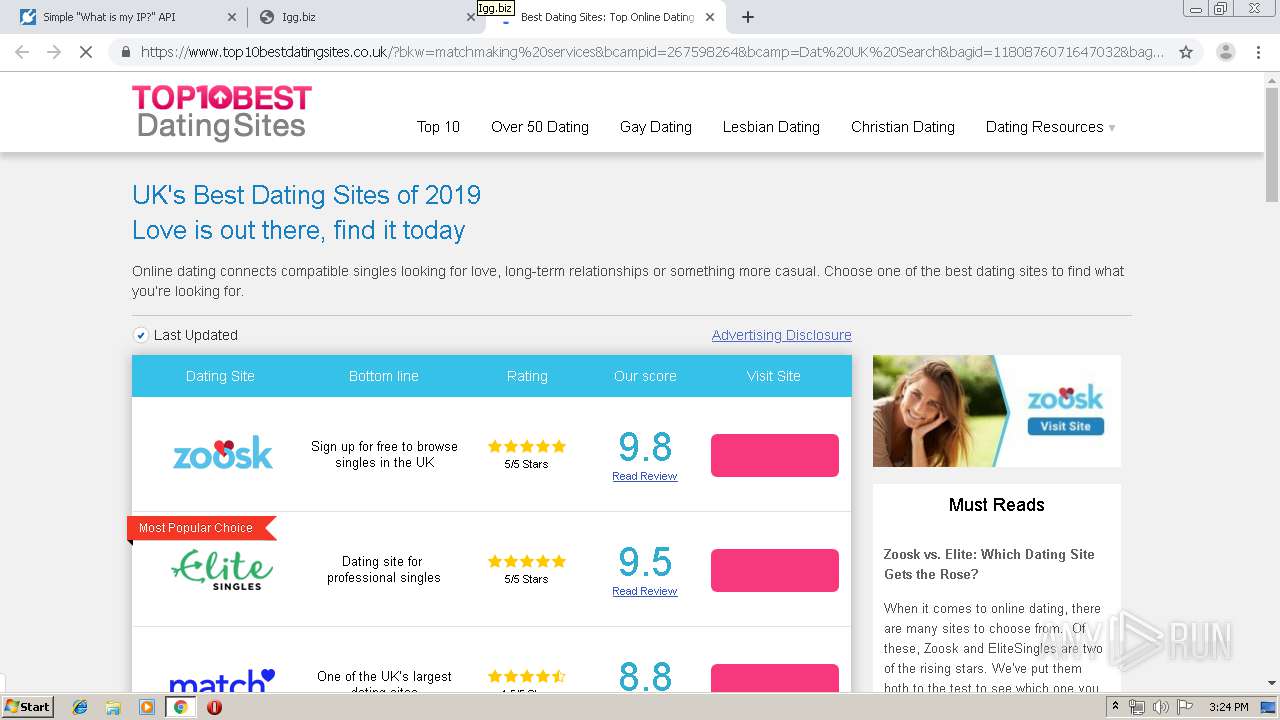1280x720 pixels.
Task: Open Chrome's three-dot menu
Action: pyautogui.click(x=1258, y=52)
